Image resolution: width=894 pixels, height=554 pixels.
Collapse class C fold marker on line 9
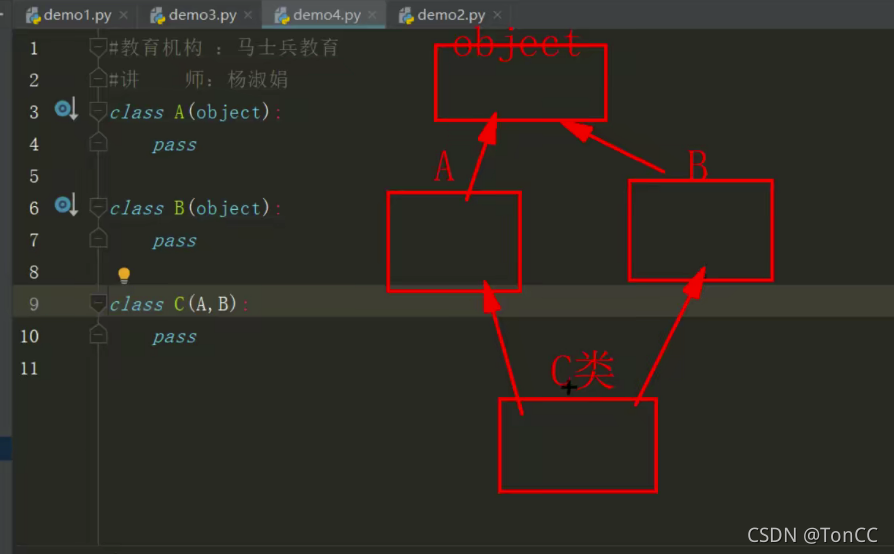coord(98,303)
